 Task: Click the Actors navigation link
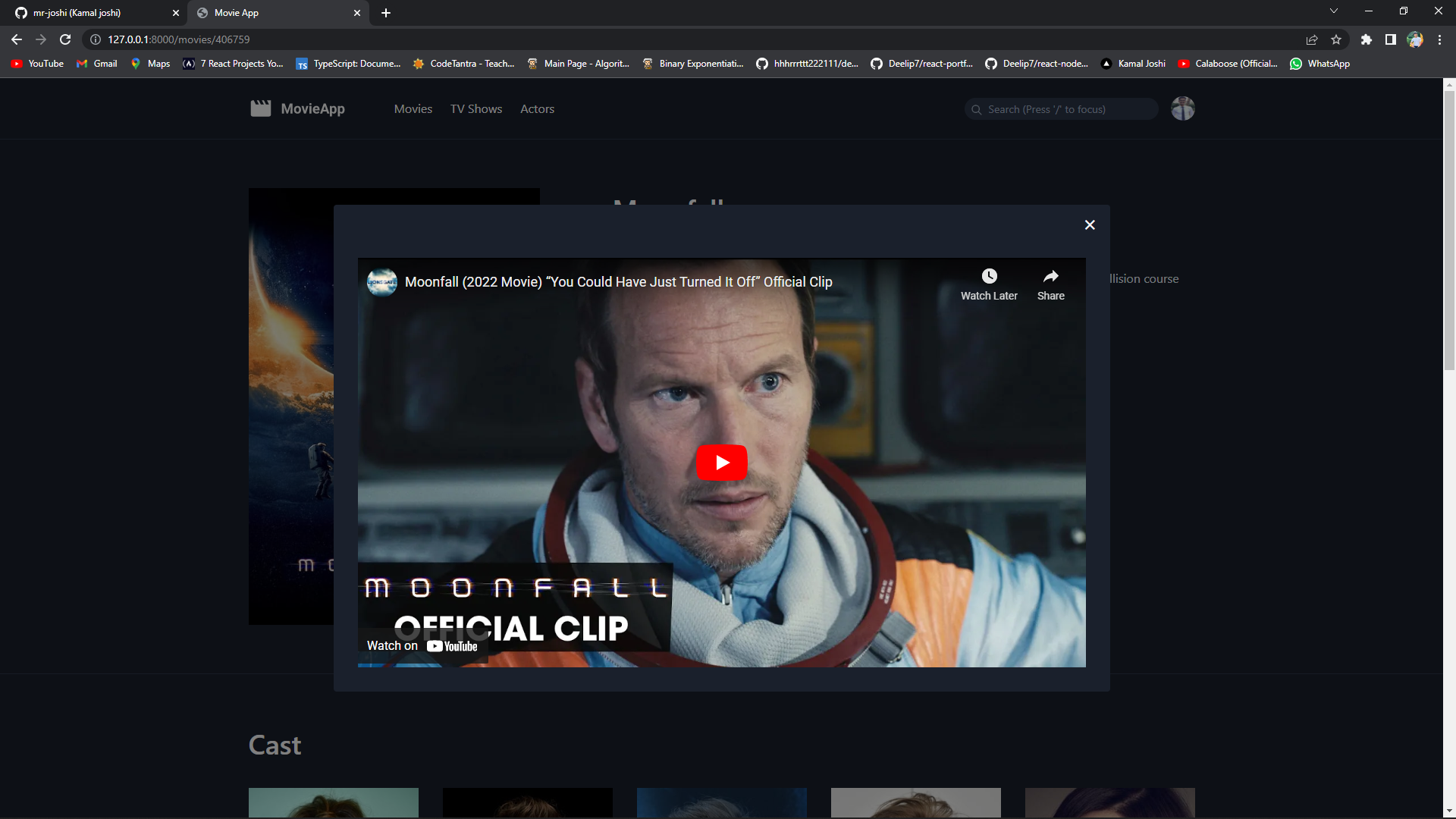click(x=537, y=108)
